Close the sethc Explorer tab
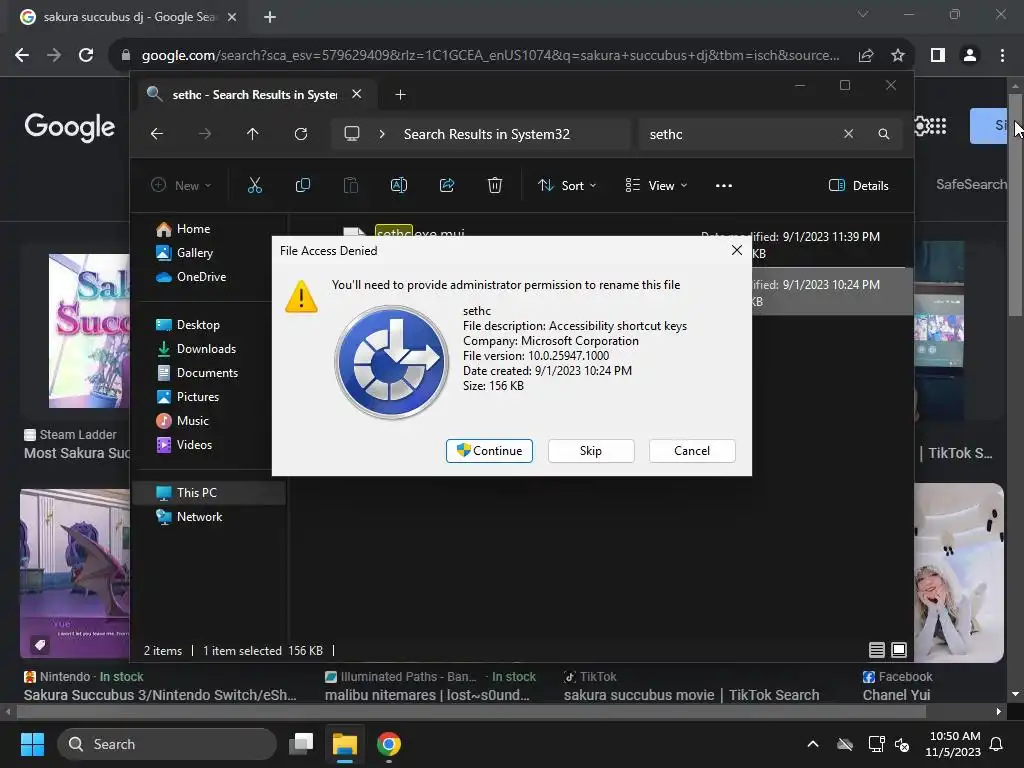Image resolution: width=1024 pixels, height=768 pixels. [x=357, y=94]
